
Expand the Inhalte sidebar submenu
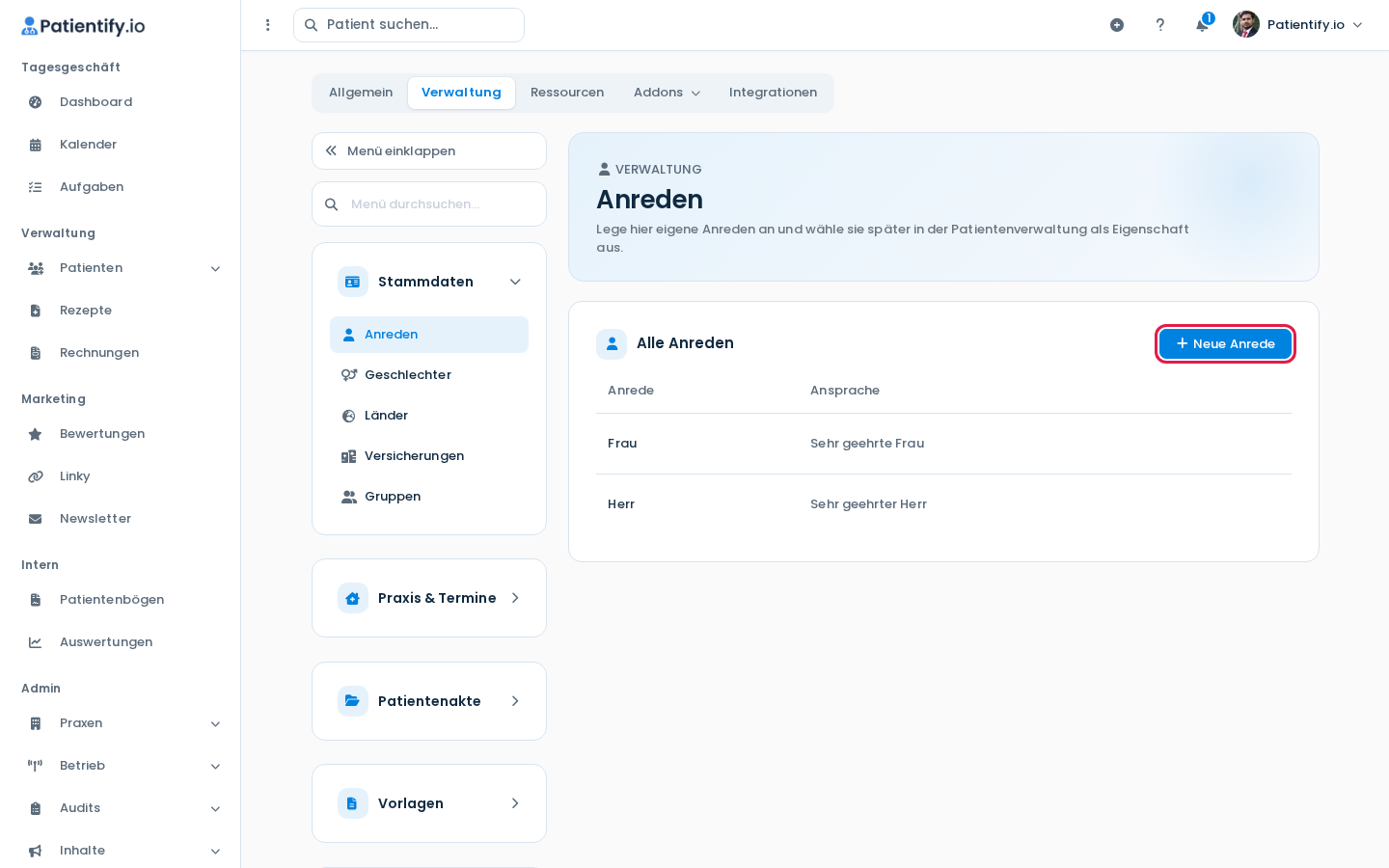pos(215,852)
